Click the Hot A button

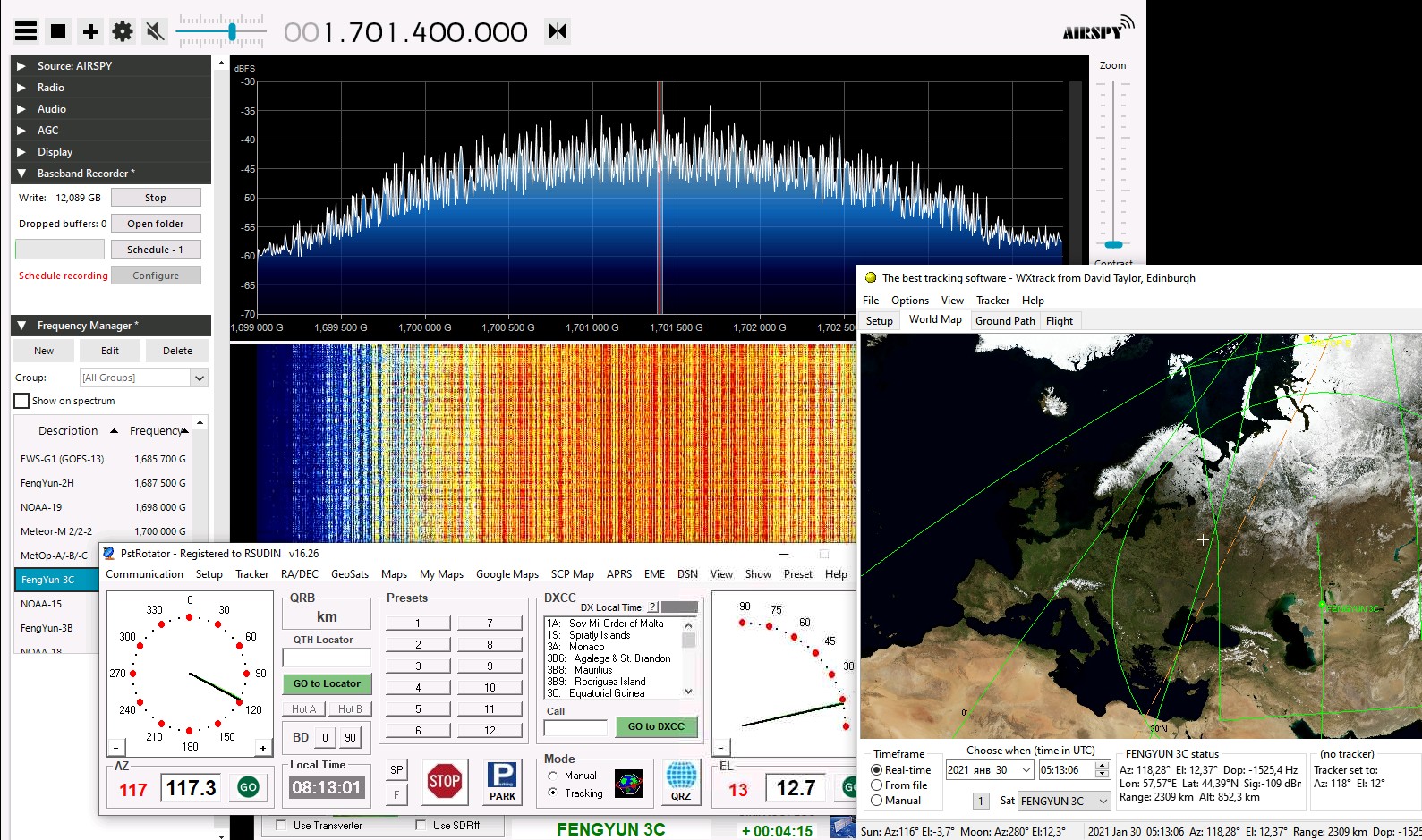coord(304,708)
